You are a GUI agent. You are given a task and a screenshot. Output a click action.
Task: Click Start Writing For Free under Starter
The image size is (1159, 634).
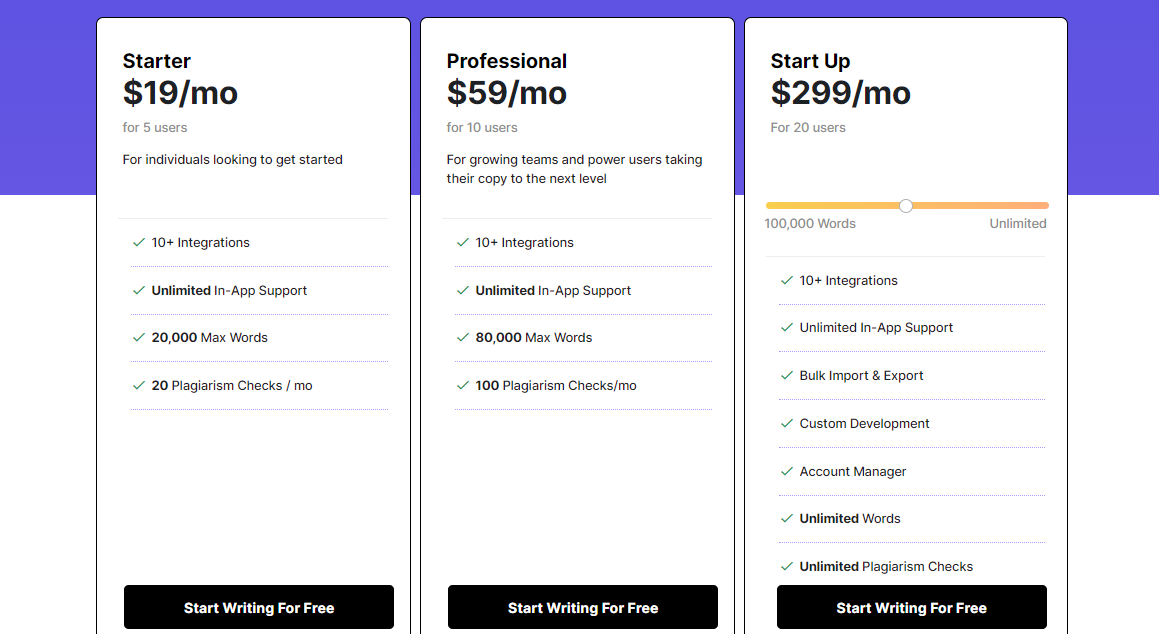click(x=259, y=607)
